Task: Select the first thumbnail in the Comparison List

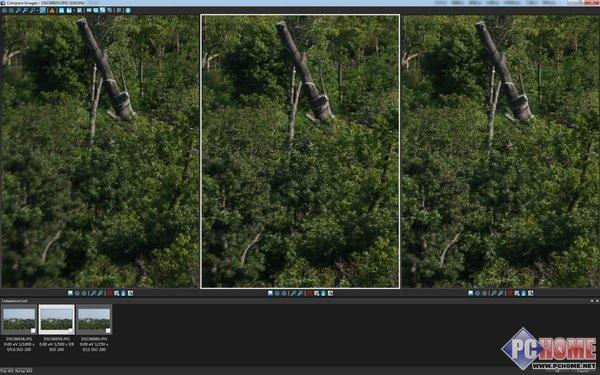Action: pyautogui.click(x=19, y=320)
